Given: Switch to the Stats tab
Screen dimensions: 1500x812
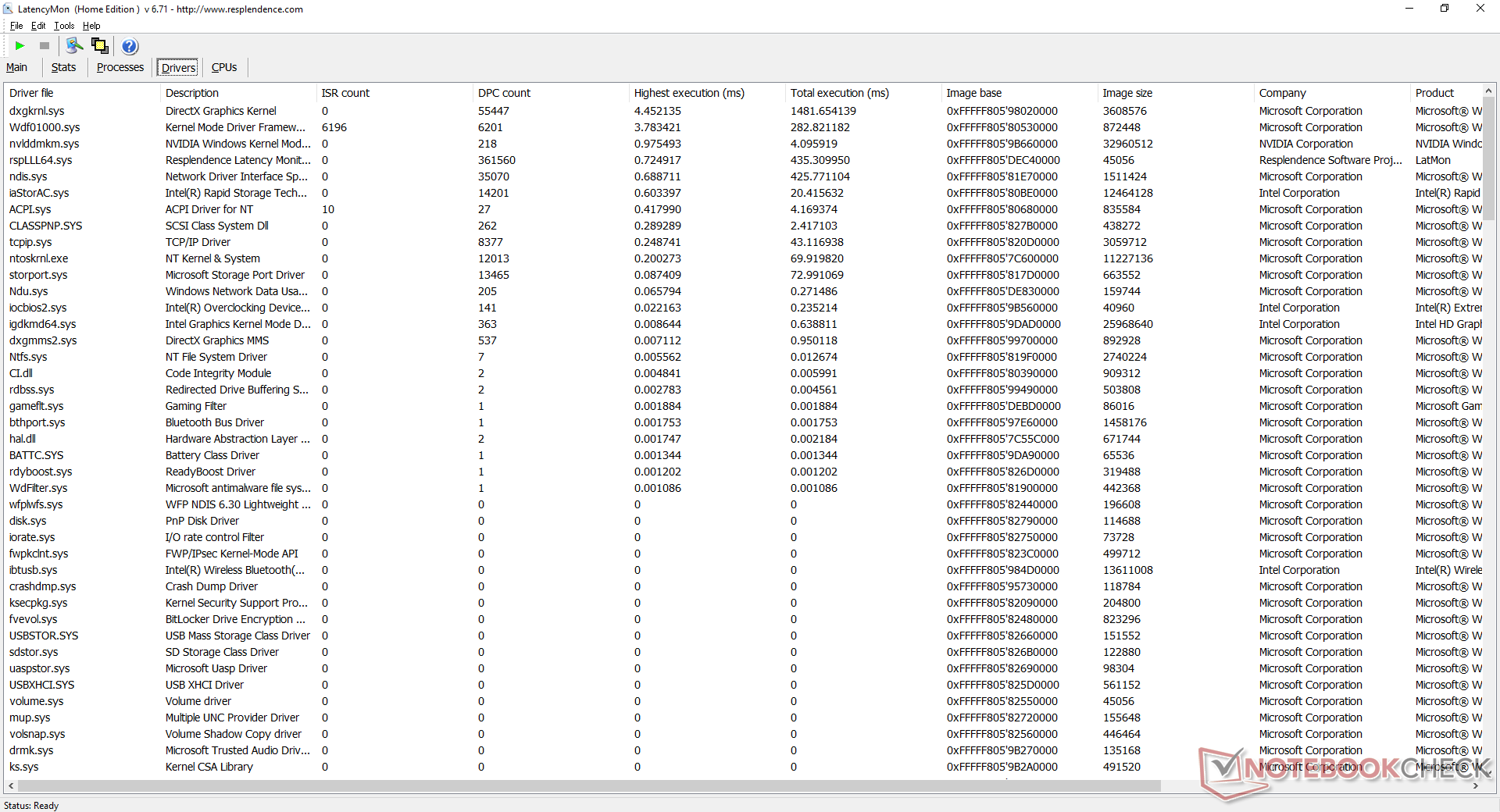Looking at the screenshot, I should [63, 68].
